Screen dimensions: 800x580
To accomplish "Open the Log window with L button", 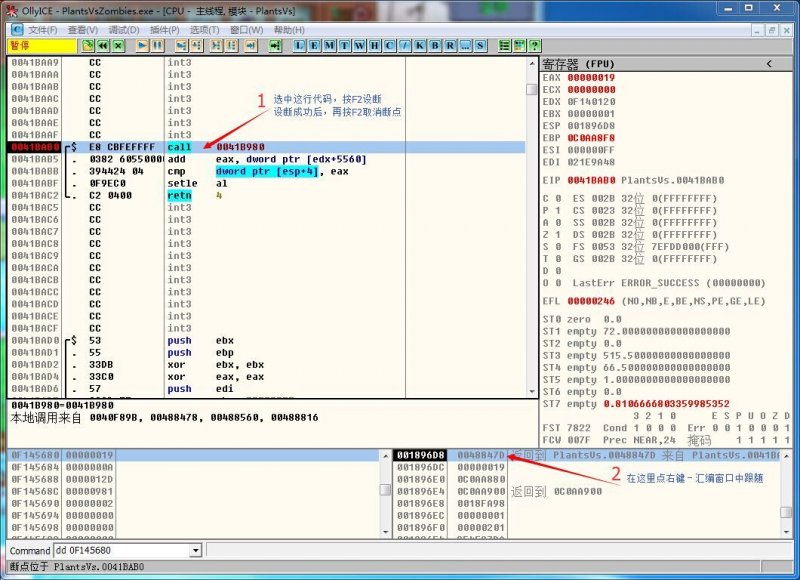I will (x=299, y=46).
